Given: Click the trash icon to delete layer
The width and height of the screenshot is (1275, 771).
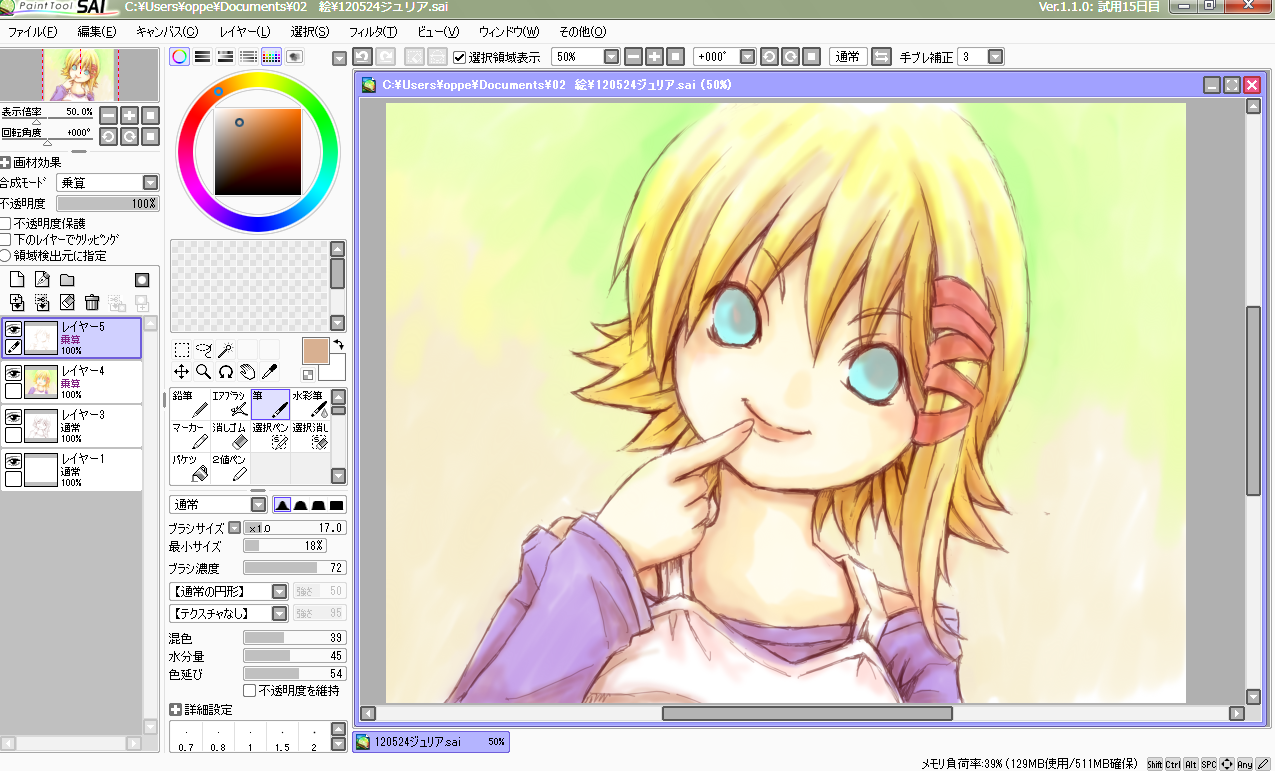Looking at the screenshot, I should coord(92,302).
